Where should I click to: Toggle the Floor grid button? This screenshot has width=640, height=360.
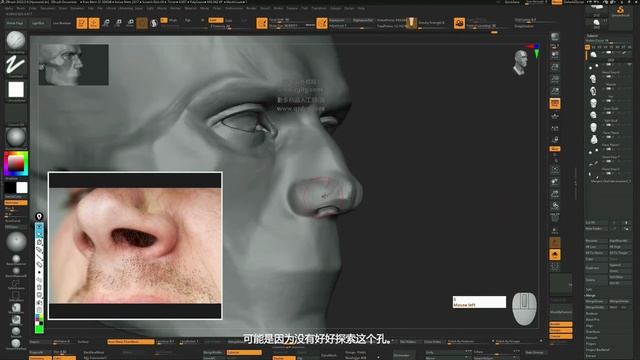555,117
